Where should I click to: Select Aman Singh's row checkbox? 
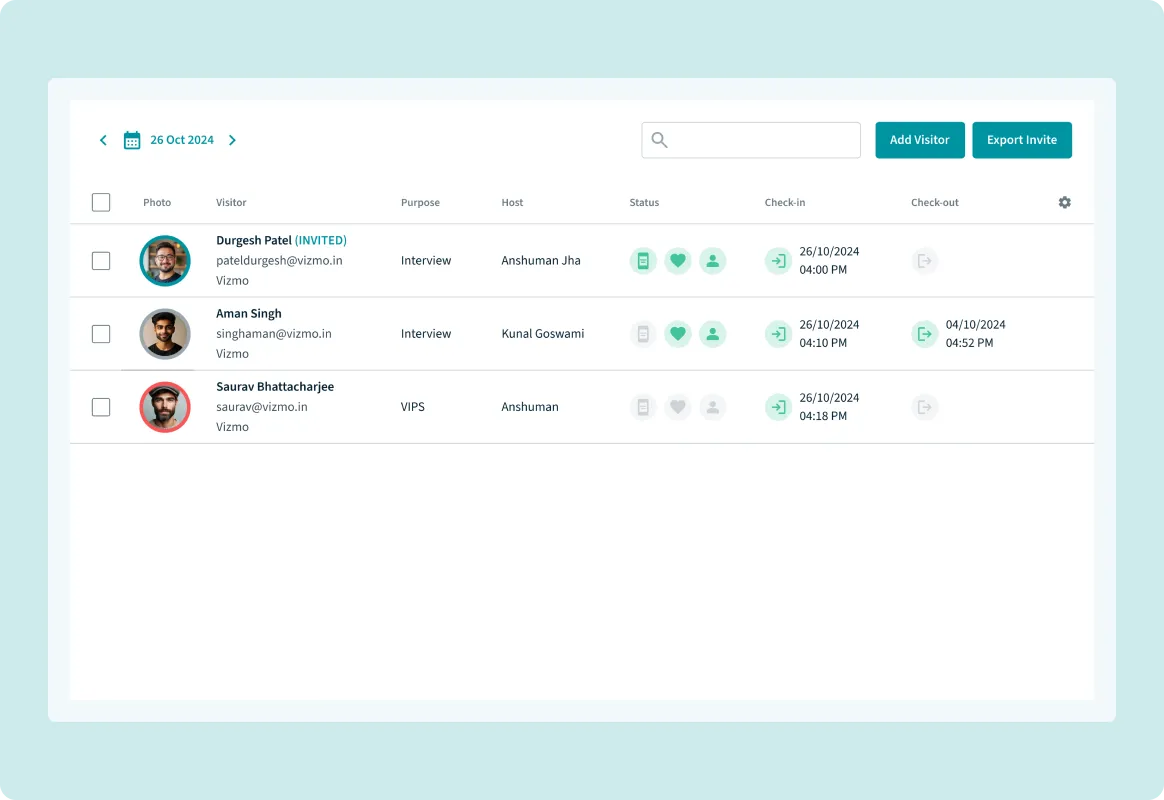tap(101, 334)
